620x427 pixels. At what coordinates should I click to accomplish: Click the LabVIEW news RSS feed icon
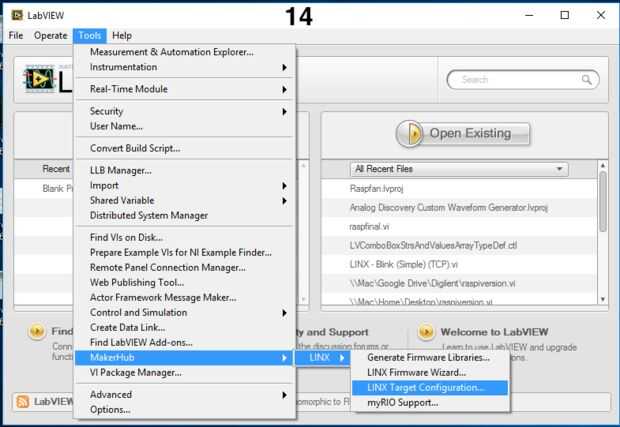pos(23,401)
